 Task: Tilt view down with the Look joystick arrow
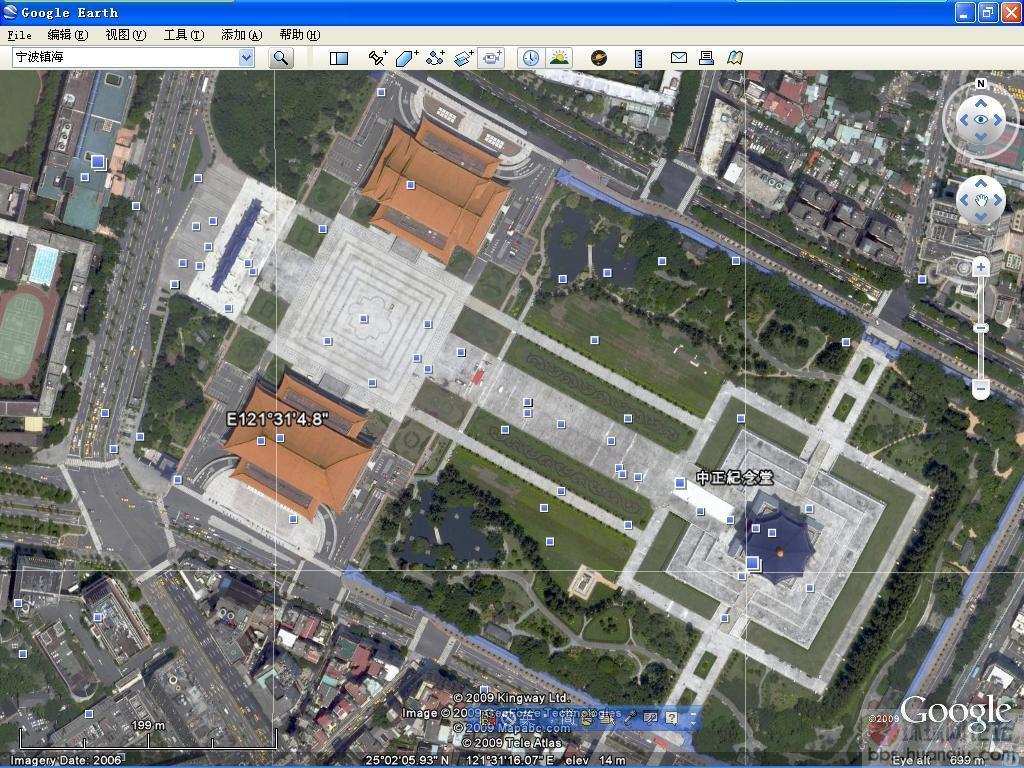coord(981,136)
